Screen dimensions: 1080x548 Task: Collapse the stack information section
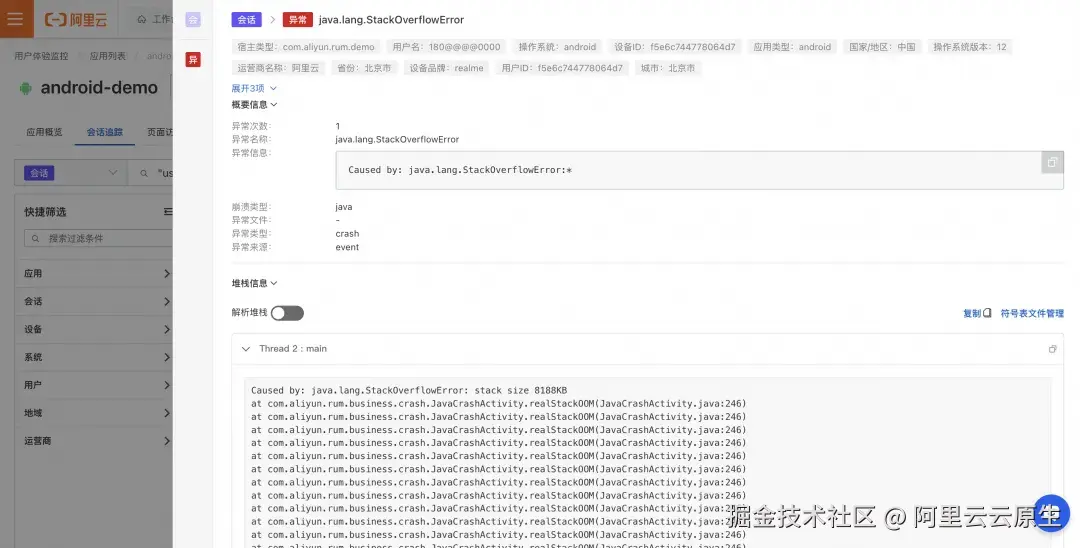254,283
